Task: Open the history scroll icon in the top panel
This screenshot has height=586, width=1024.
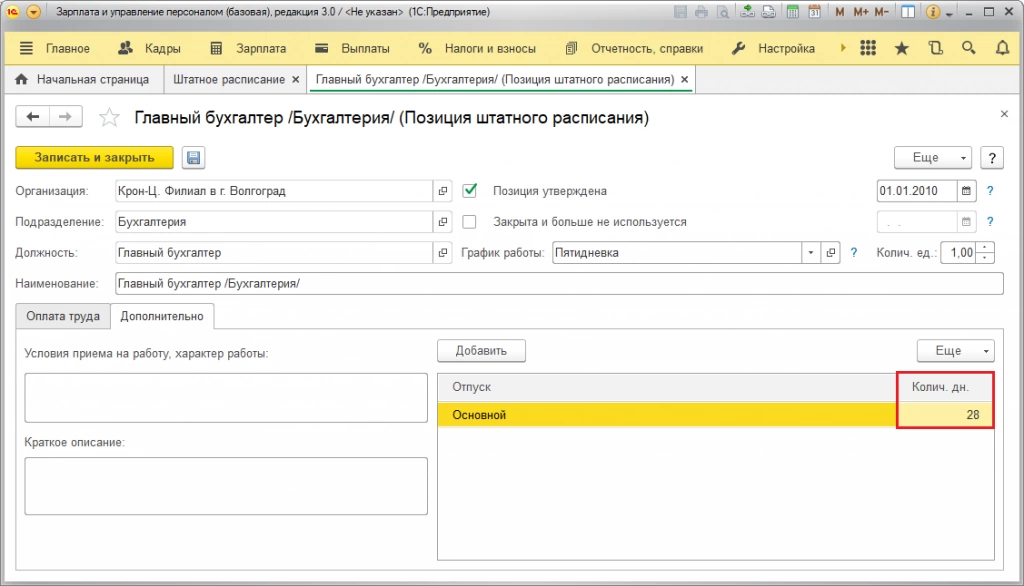Action: click(935, 48)
